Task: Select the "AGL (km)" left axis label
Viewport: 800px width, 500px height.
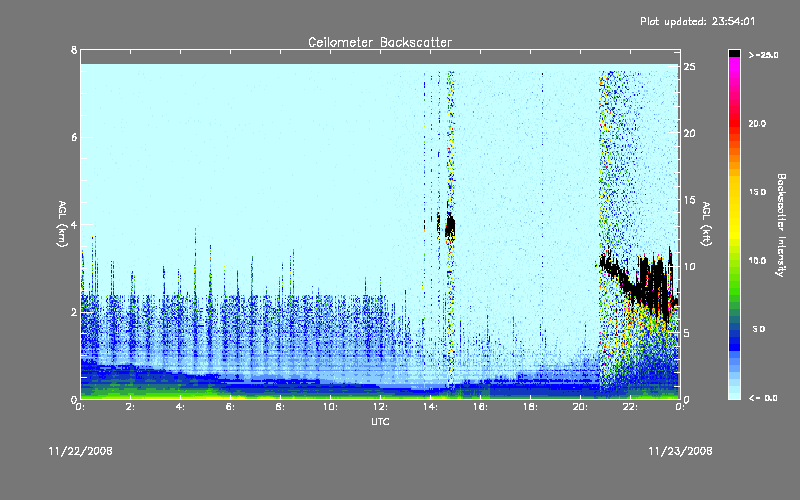Action: pos(62,224)
